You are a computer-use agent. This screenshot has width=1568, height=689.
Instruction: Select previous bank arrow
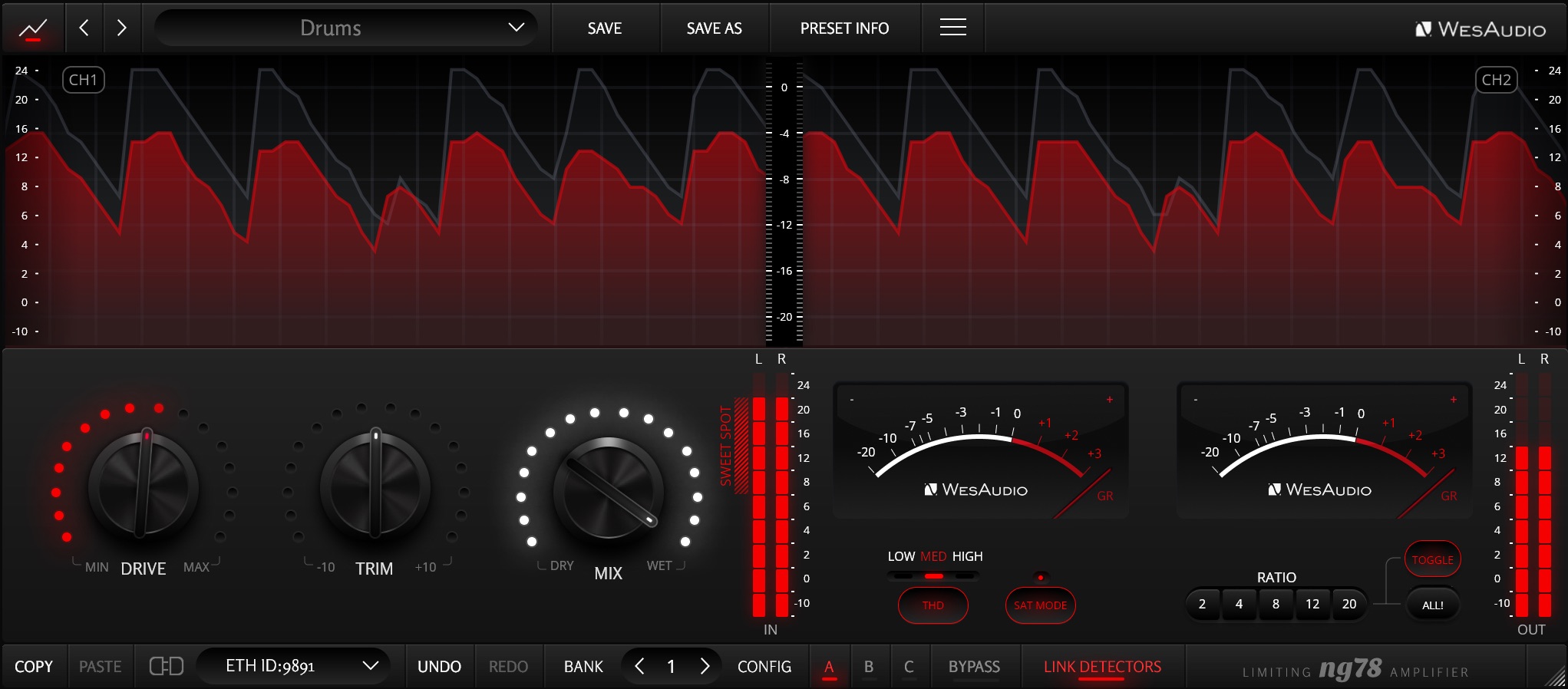pyautogui.click(x=639, y=666)
